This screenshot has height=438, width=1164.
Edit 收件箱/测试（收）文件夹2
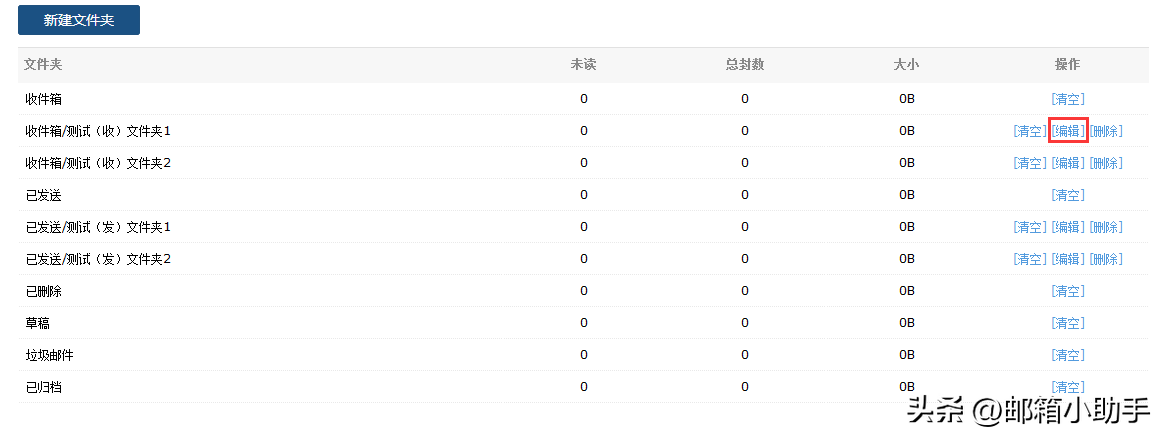coord(1067,163)
